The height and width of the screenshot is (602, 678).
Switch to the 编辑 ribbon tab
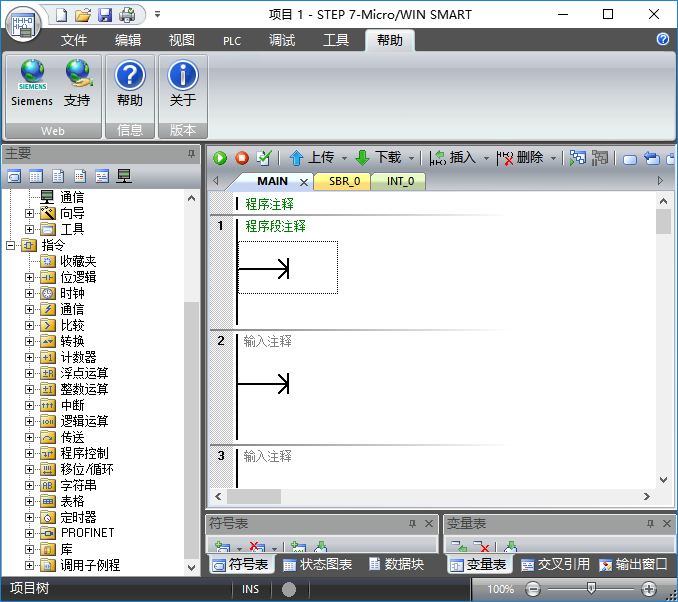[128, 40]
